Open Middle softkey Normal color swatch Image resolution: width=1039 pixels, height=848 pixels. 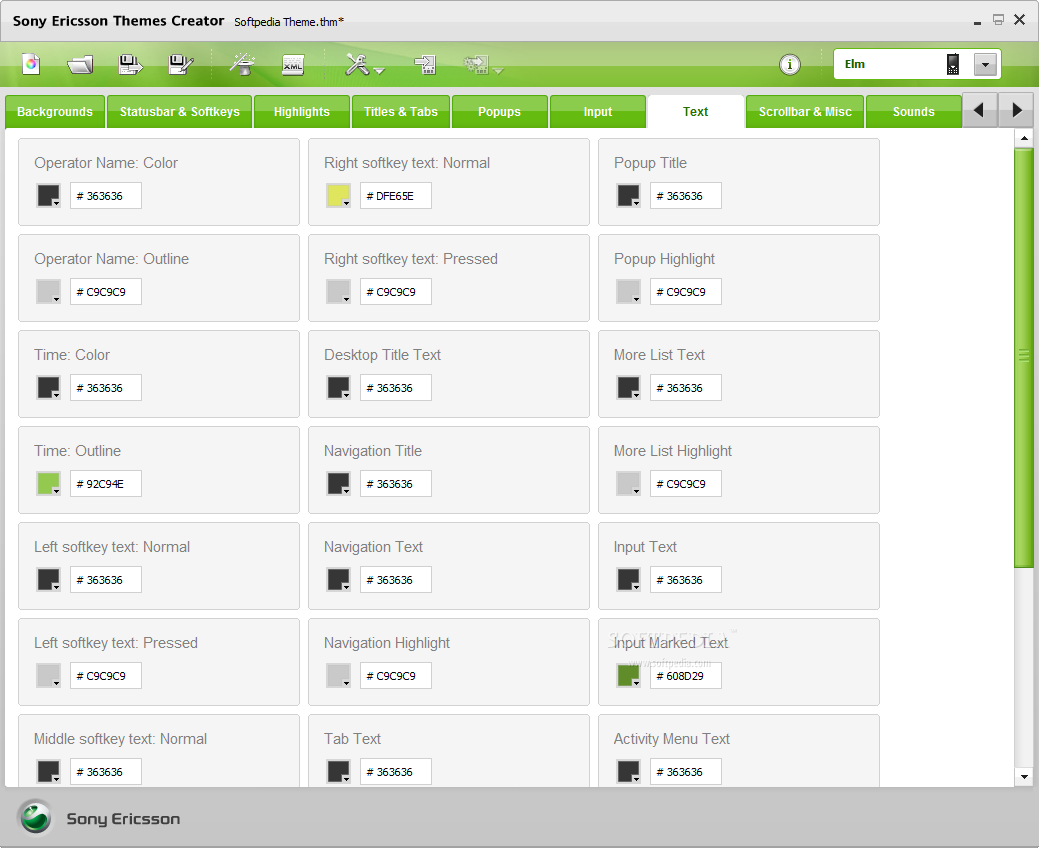pyautogui.click(x=48, y=772)
